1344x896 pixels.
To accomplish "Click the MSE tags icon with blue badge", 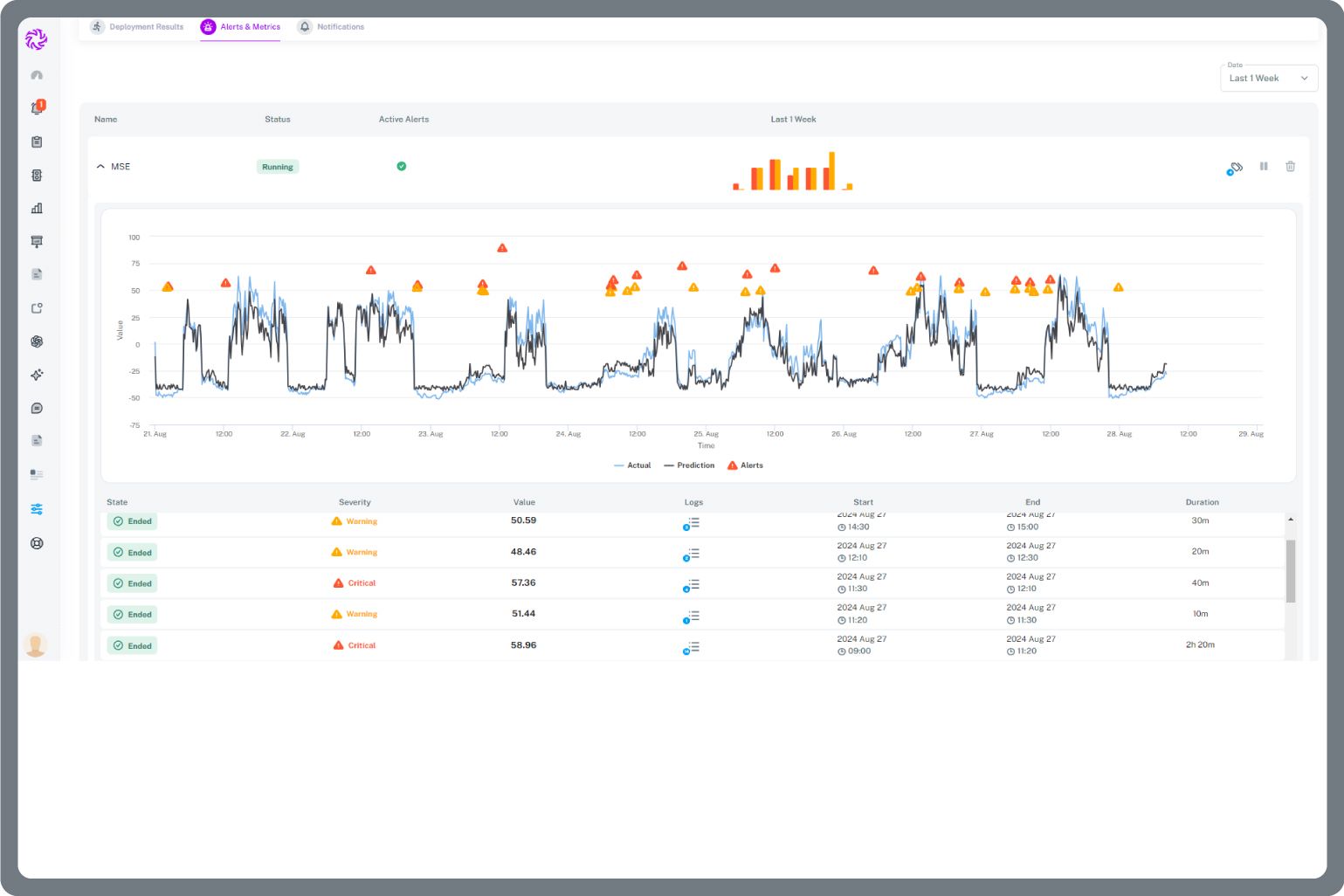I will (x=1235, y=168).
